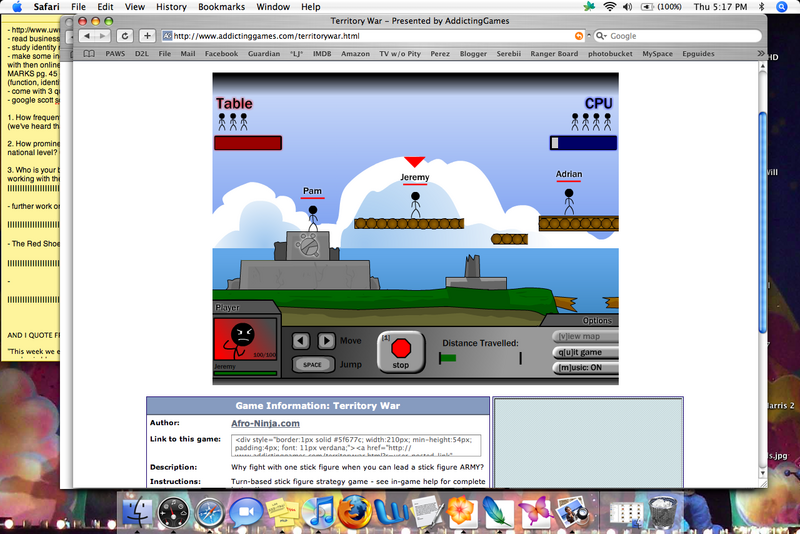Click the Safari address bar URL field

372,36
